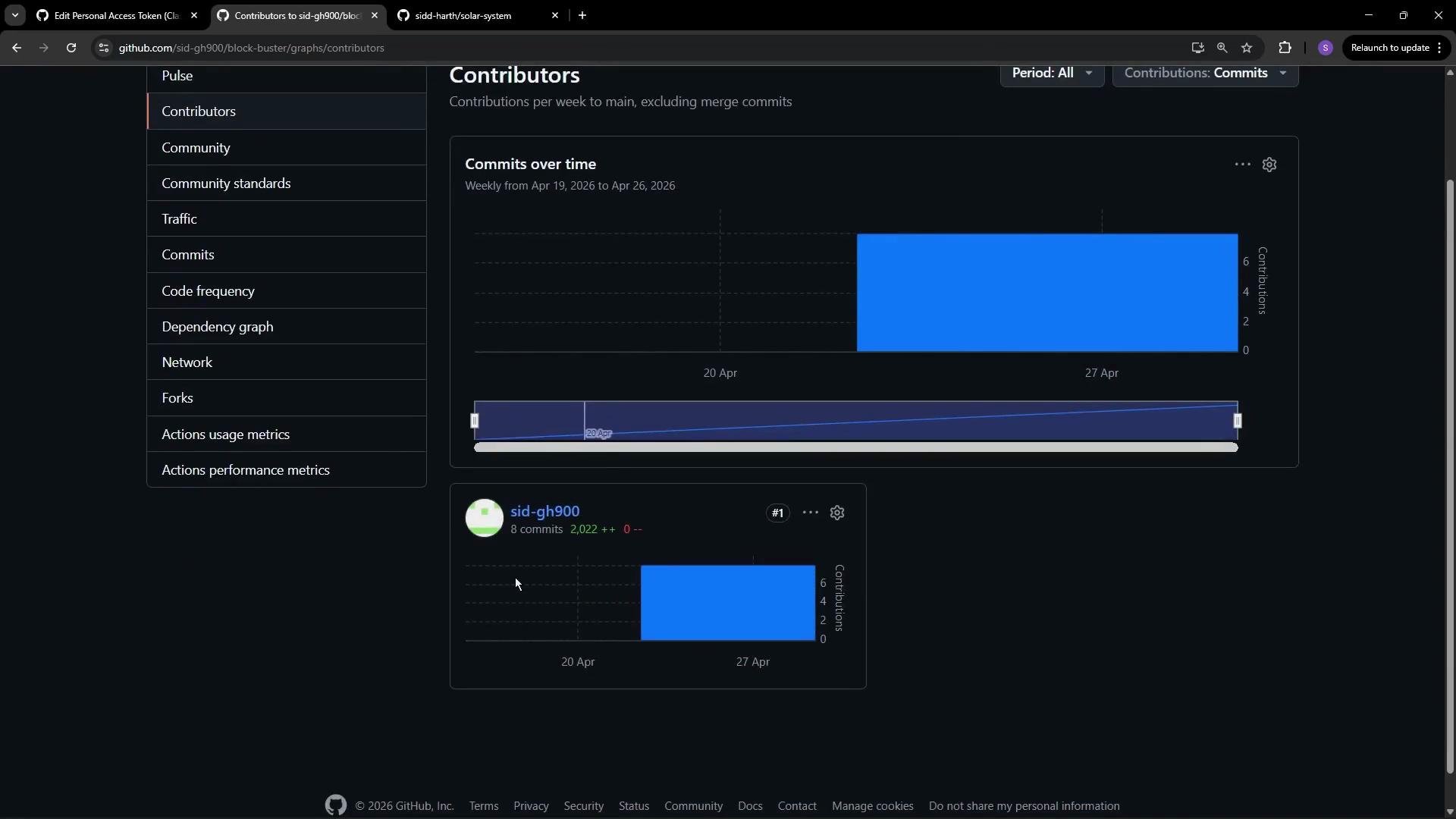Image resolution: width=1456 pixels, height=819 pixels.
Task: Open sid-gh900 card settings gear
Action: pyautogui.click(x=837, y=513)
